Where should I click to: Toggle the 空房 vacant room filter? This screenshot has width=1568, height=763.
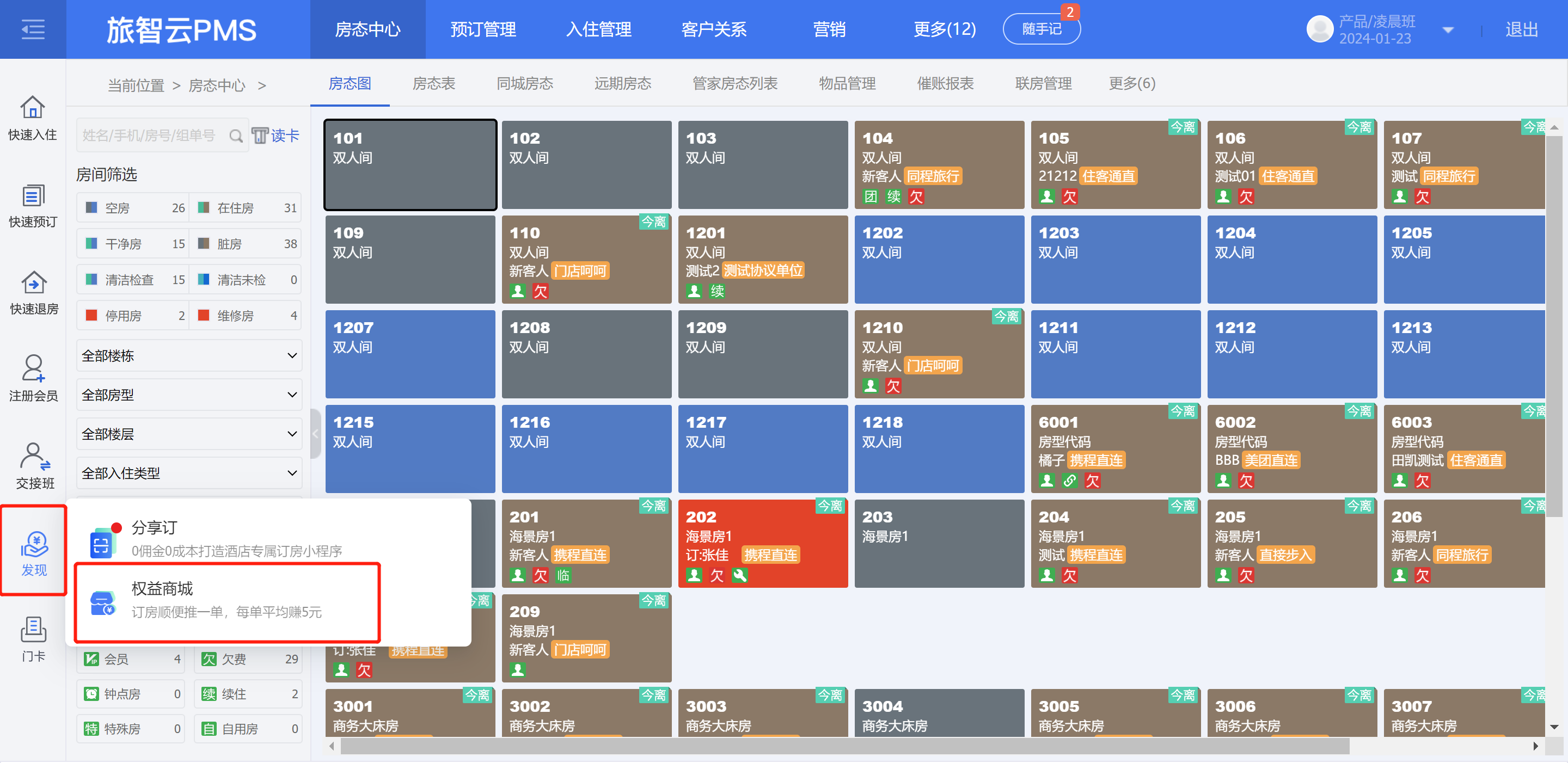(133, 208)
